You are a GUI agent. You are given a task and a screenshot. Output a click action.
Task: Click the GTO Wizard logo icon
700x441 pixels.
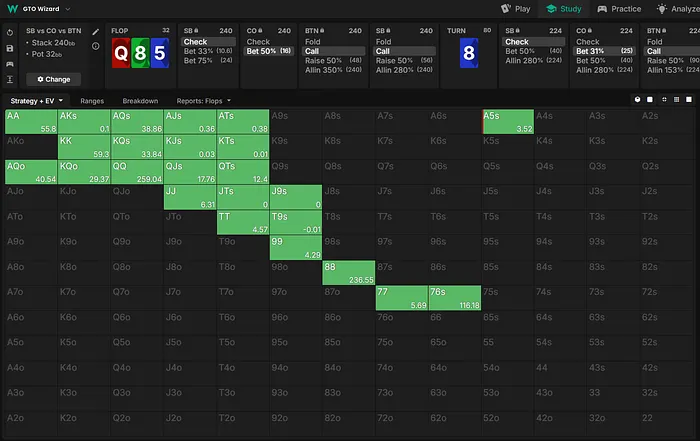[13, 9]
